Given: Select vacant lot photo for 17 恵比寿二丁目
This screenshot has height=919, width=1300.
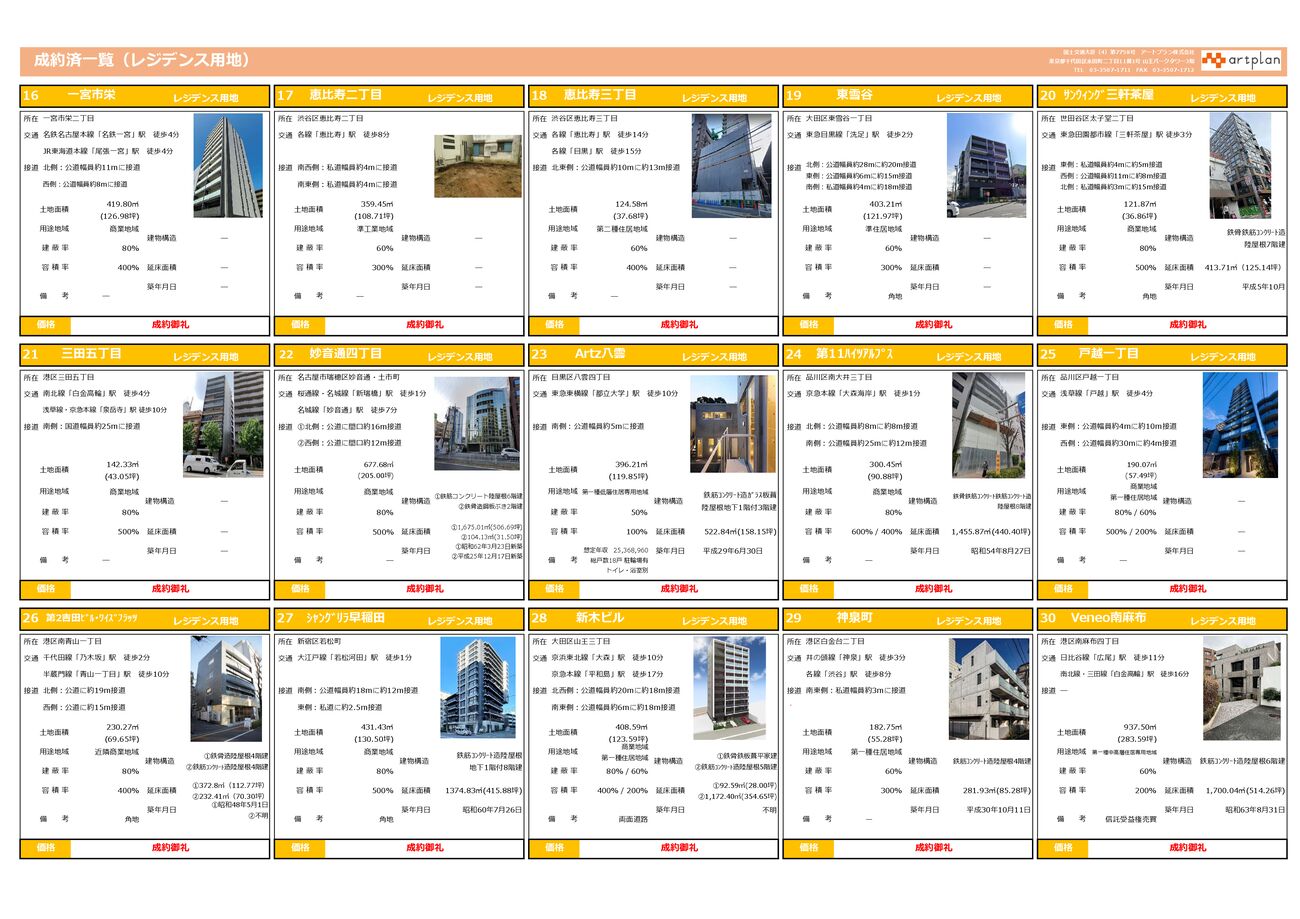Looking at the screenshot, I should (476, 166).
